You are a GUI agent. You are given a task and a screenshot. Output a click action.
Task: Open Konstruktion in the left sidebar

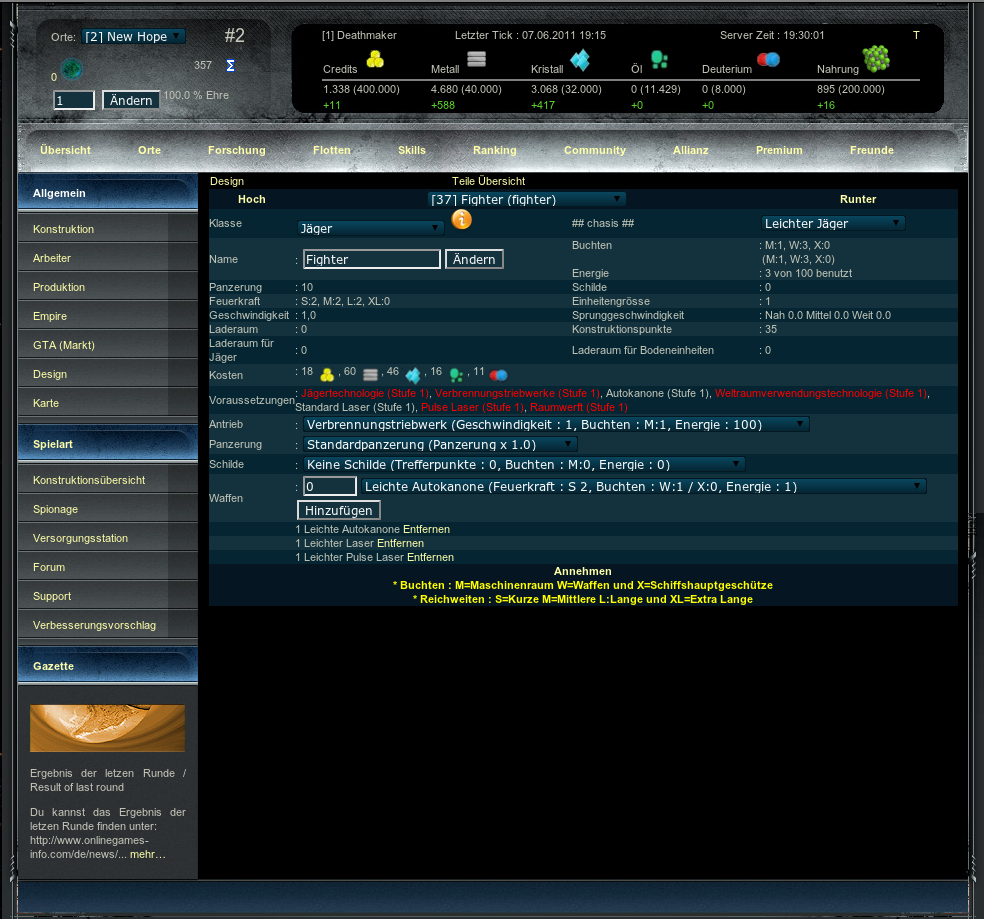[63, 229]
